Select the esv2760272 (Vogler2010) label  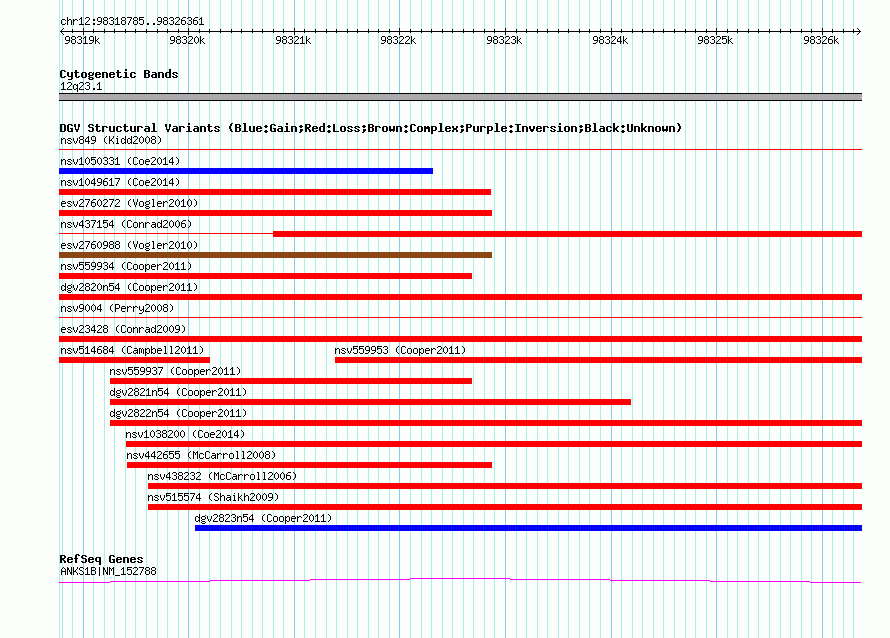tap(129, 203)
